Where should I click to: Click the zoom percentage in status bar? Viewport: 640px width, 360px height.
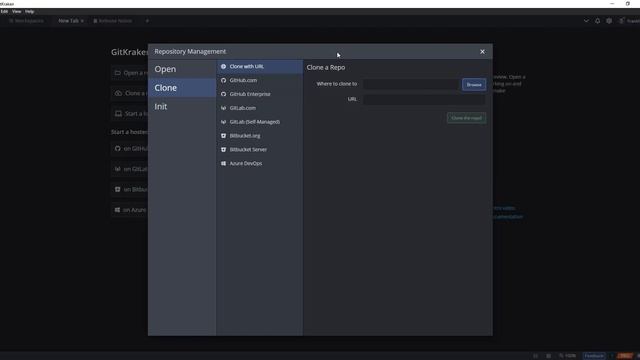click(x=567, y=356)
